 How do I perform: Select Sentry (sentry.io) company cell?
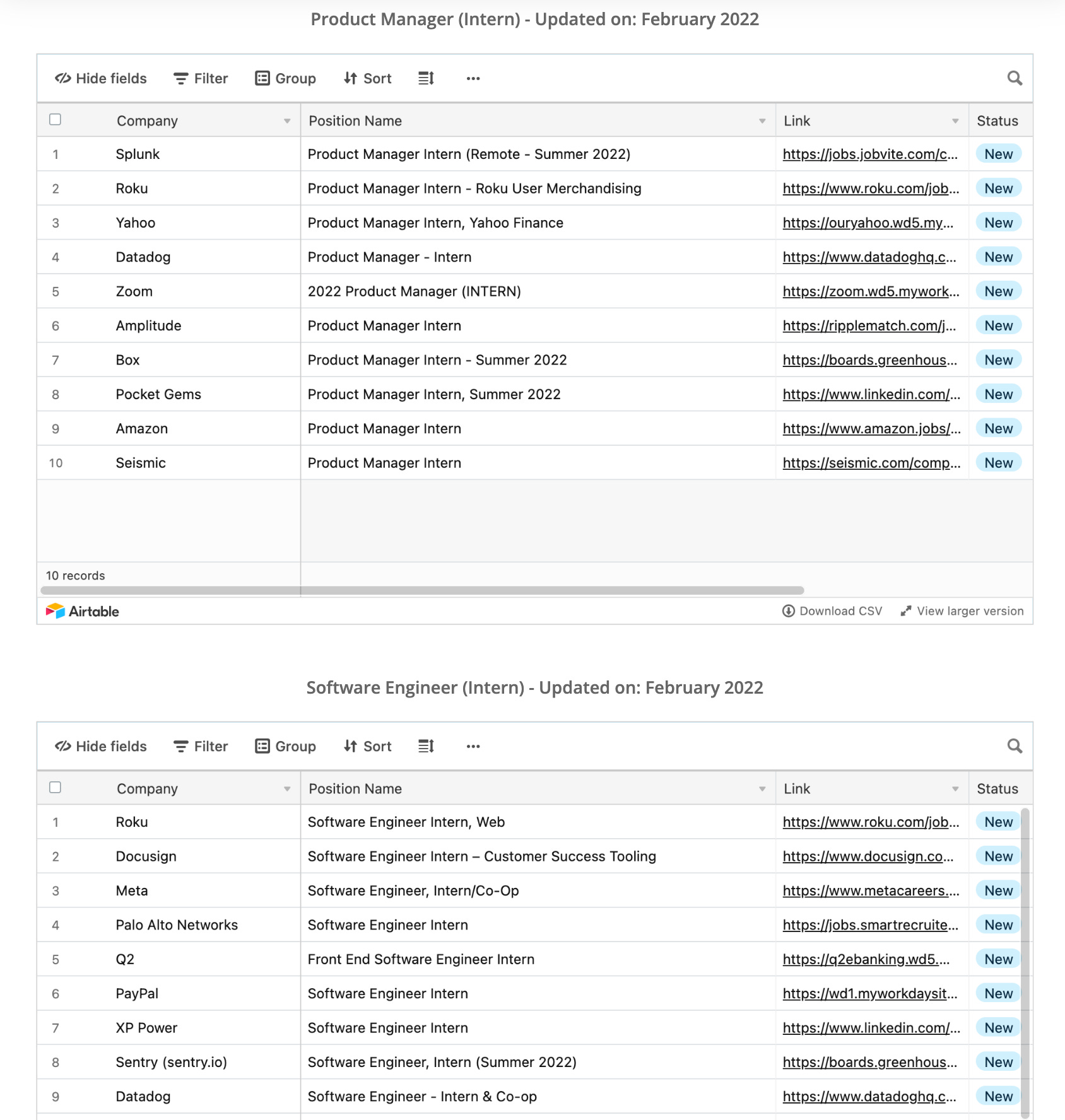(168, 1063)
